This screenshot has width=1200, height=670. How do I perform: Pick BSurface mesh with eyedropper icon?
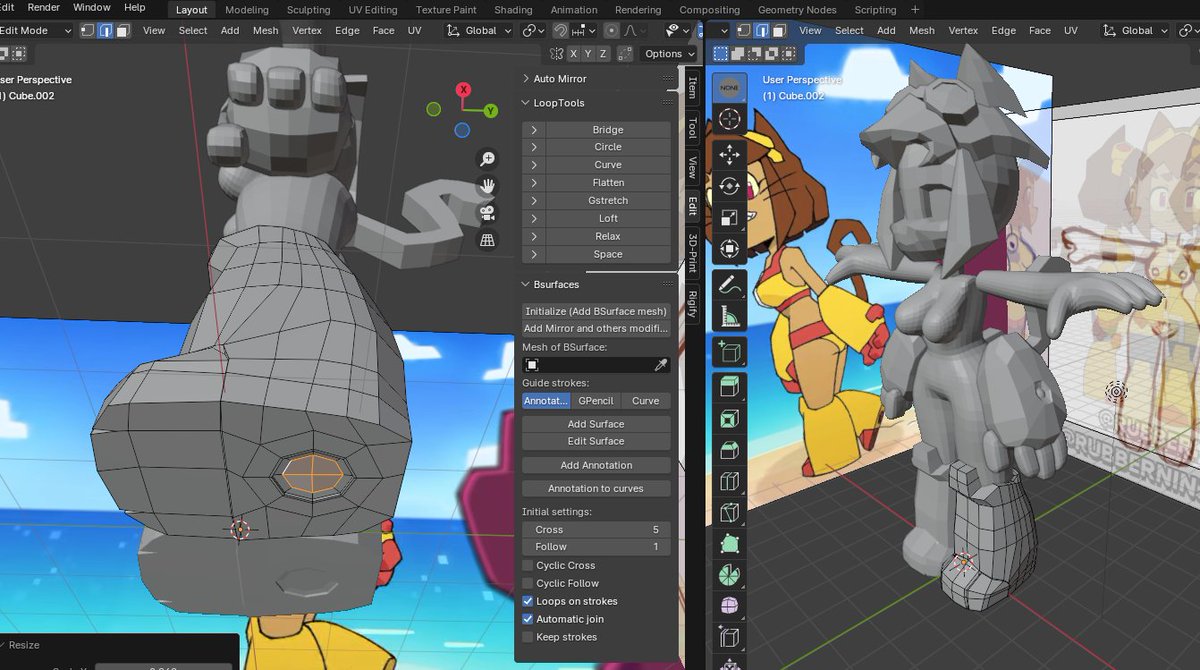click(660, 366)
